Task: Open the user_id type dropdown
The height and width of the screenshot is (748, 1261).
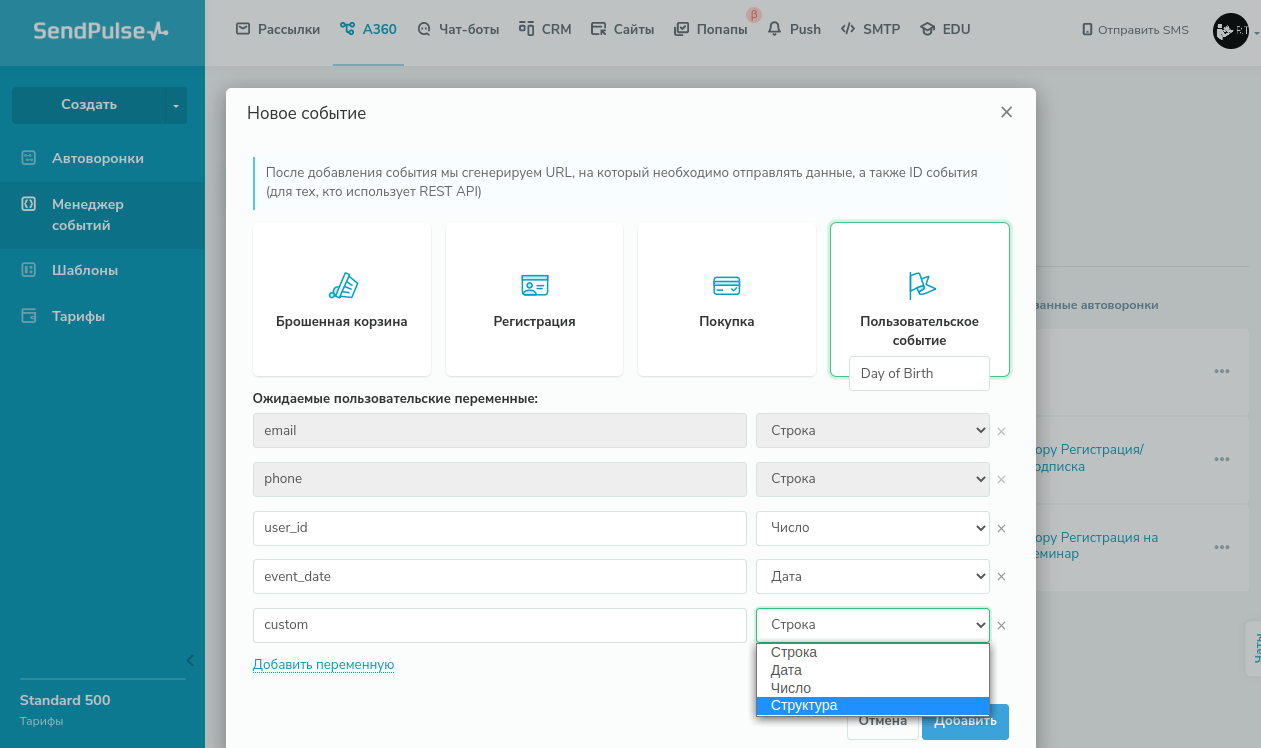Action: pyautogui.click(x=872, y=528)
